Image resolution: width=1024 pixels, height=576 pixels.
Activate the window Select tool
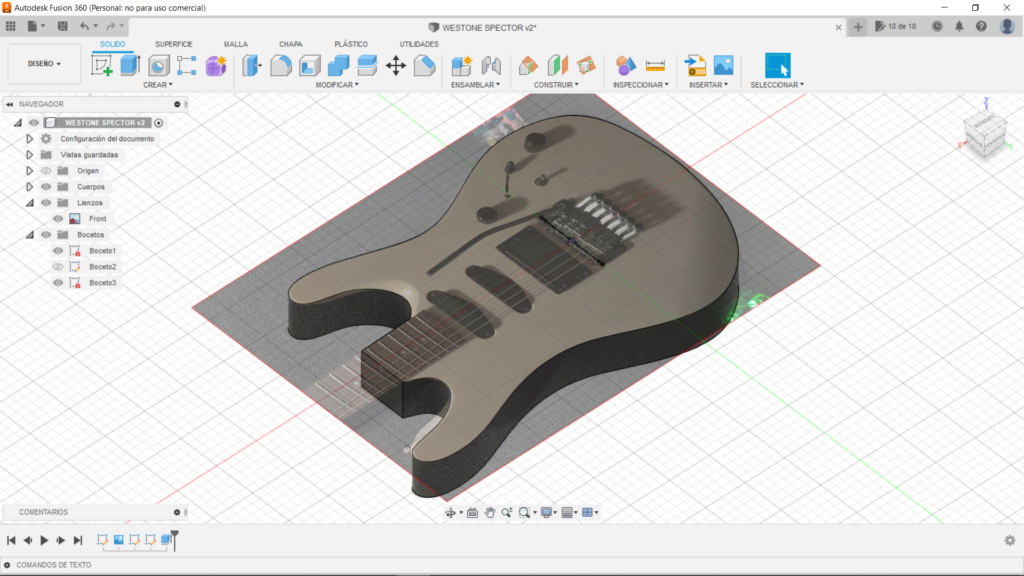pyautogui.click(x=777, y=65)
